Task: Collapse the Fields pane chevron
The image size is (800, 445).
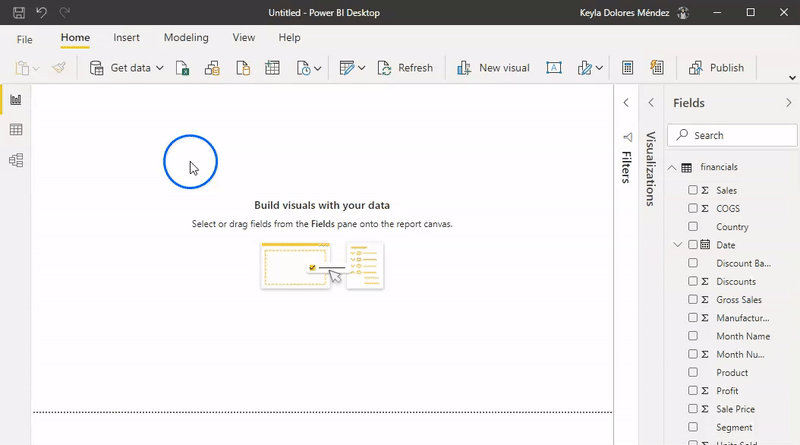Action: 789,103
